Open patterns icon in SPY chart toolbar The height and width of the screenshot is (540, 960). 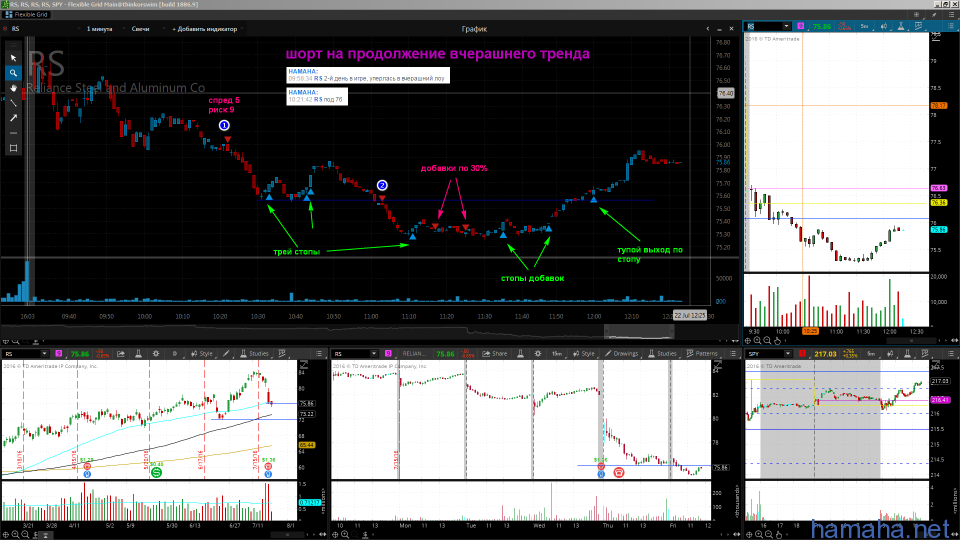925,354
